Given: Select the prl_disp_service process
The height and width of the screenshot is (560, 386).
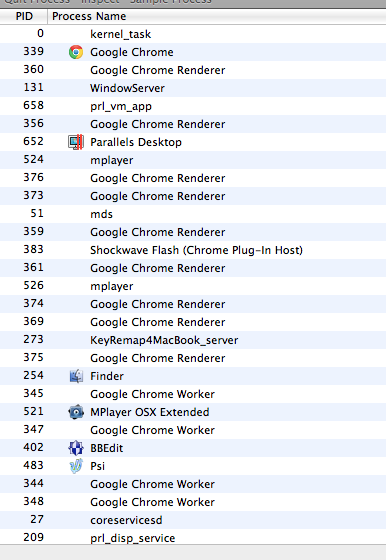Looking at the screenshot, I should [x=193, y=538].
